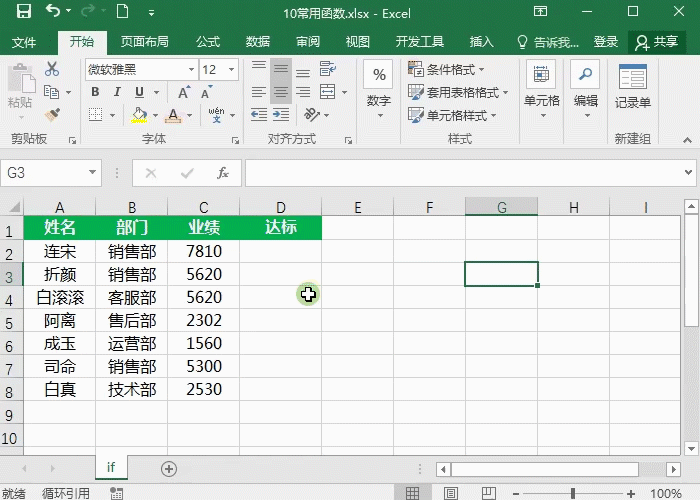The image size is (700, 500).
Task: Decrease font size with small A icon
Action: click(x=207, y=92)
